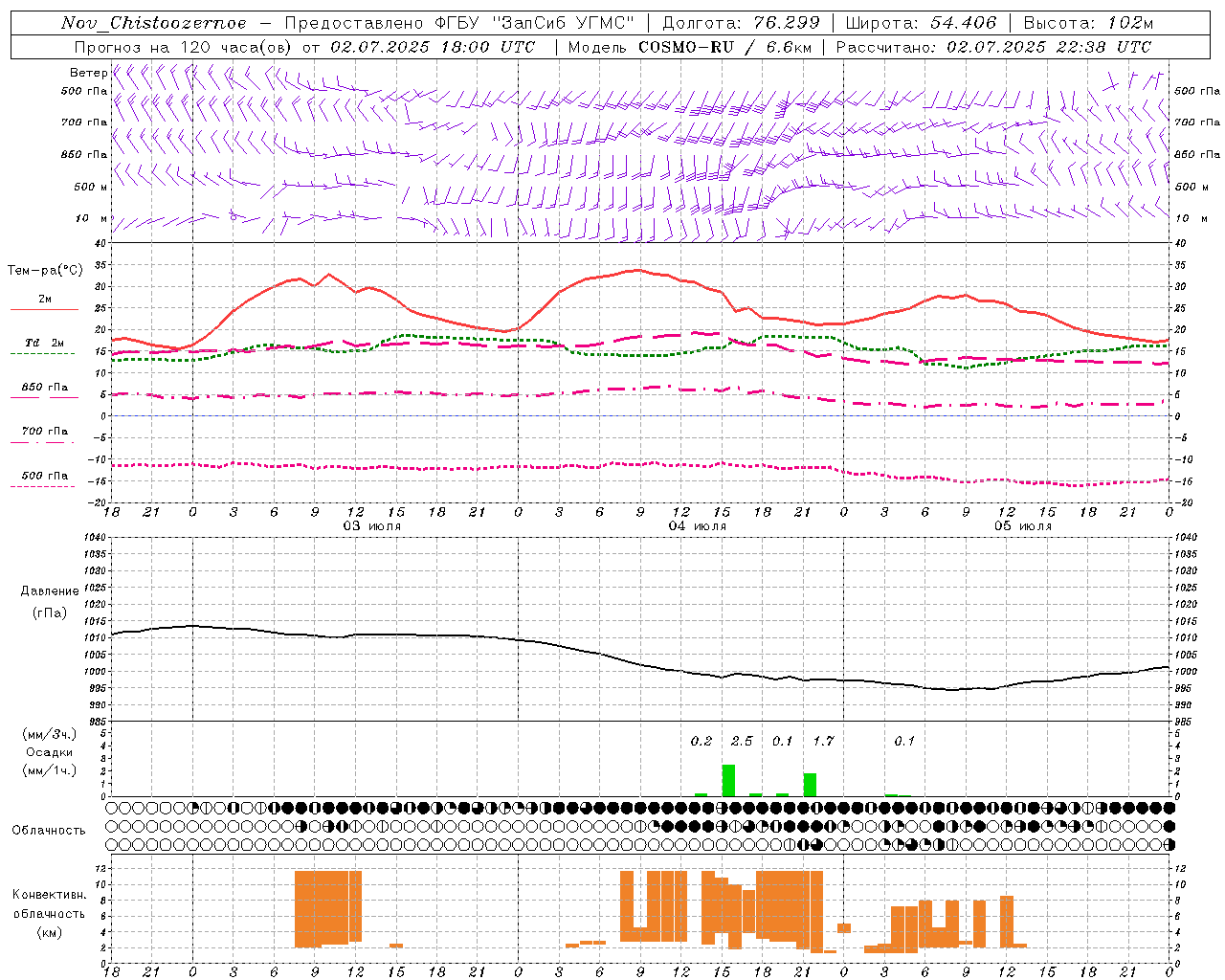Click the 'Широта: 54.406' value
1225x980 pixels.
pyautogui.click(x=921, y=23)
